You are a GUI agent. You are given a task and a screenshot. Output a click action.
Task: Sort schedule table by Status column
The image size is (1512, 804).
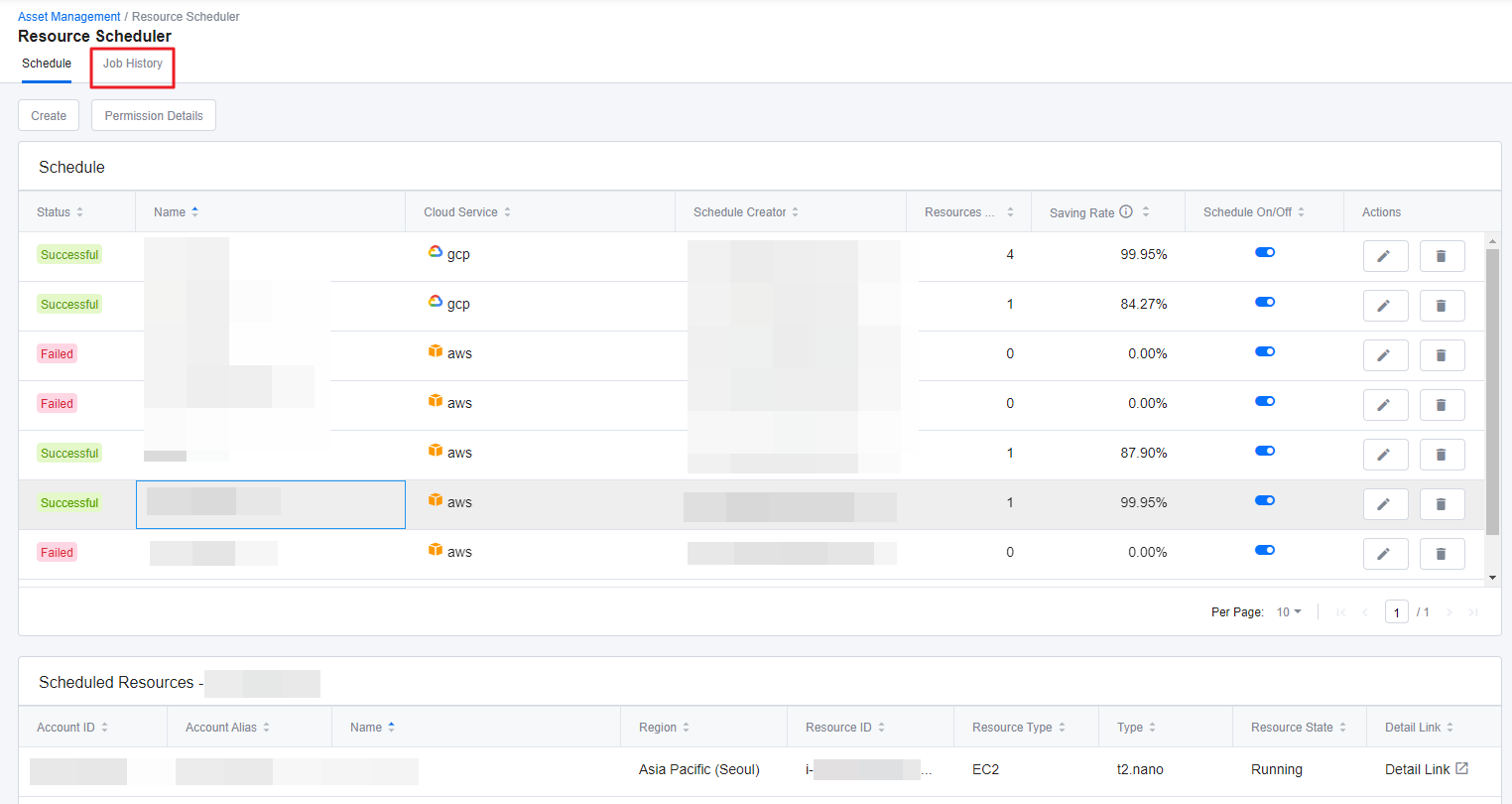pyautogui.click(x=79, y=212)
